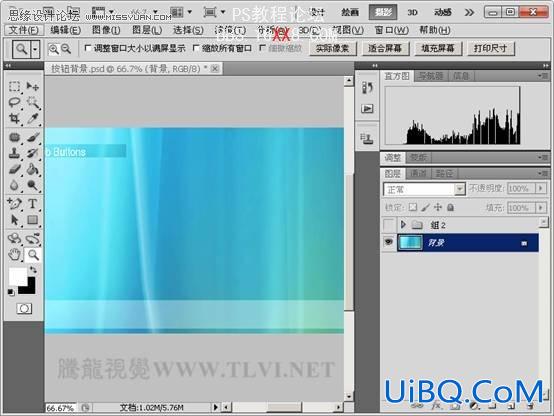Open the zoom tool preset picker arrow
554x416 pixels.
(35, 49)
